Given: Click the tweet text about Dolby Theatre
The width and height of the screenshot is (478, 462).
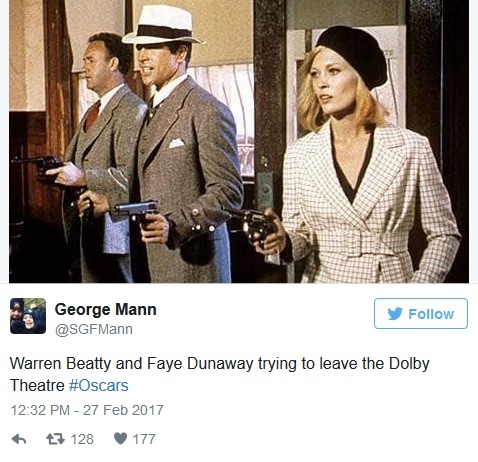Looking at the screenshot, I should (x=219, y=374).
